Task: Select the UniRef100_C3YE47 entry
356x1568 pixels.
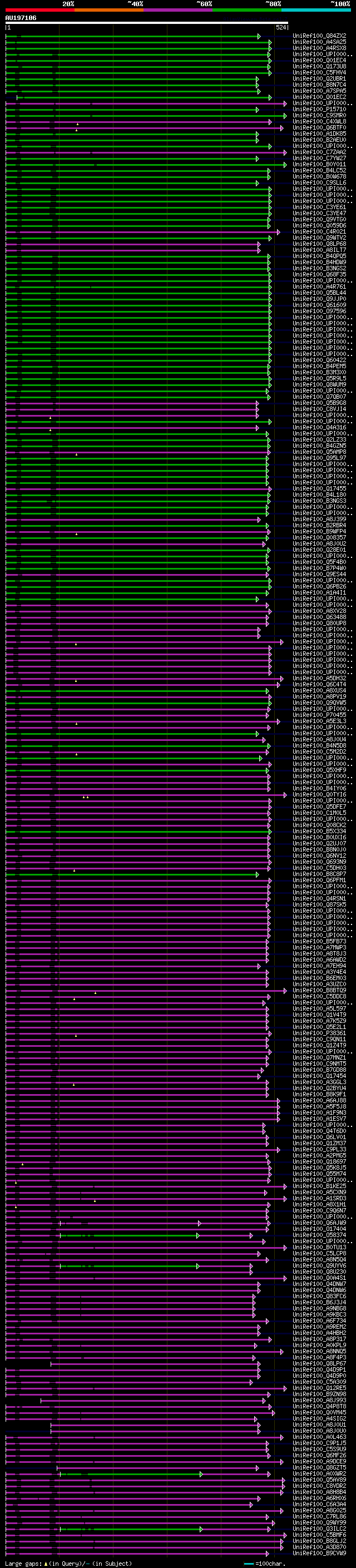Action: pyautogui.click(x=319, y=214)
